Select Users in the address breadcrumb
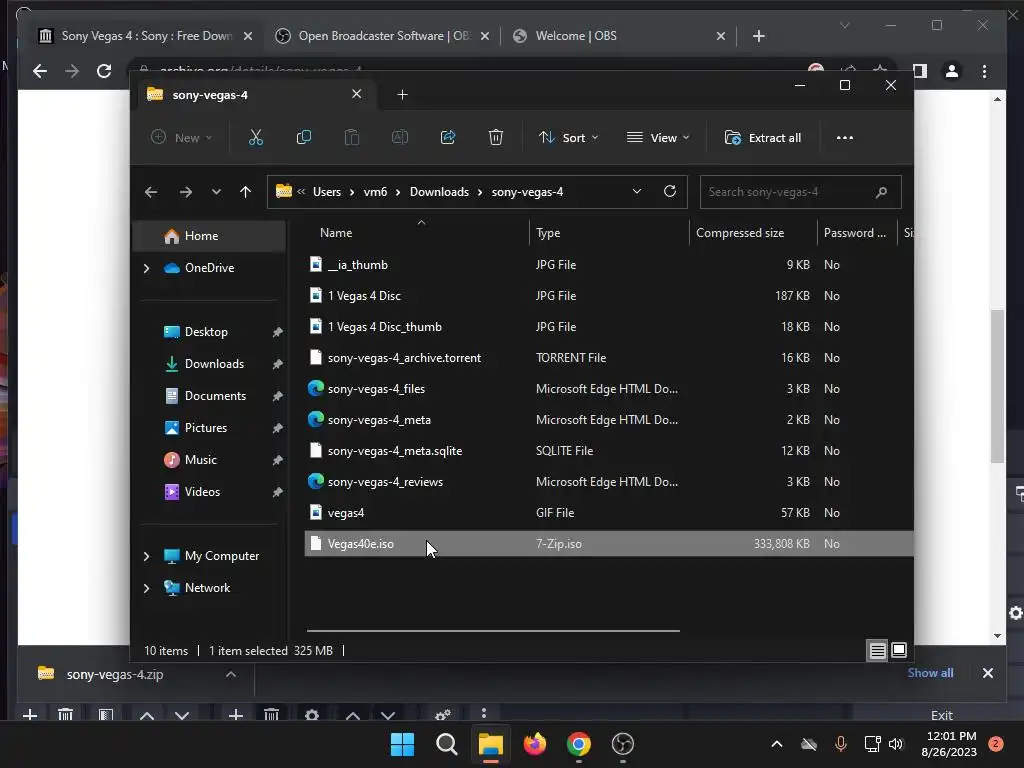This screenshot has height=768, width=1024. tap(327, 192)
